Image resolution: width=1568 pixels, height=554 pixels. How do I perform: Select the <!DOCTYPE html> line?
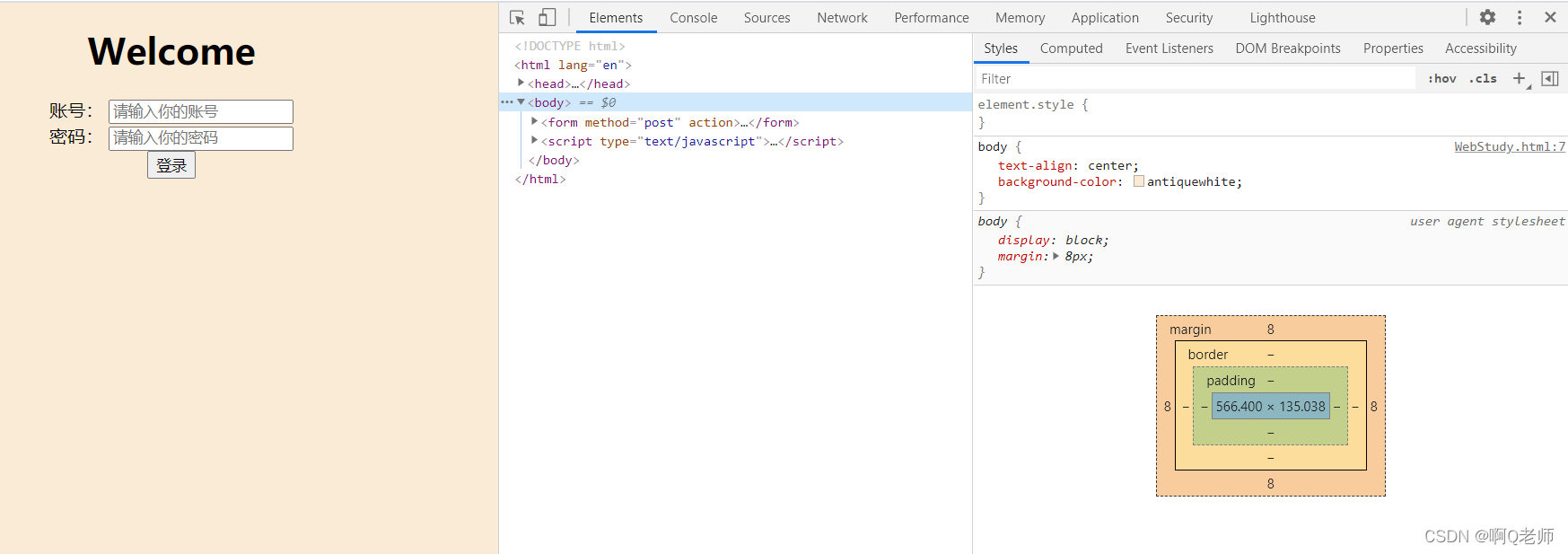click(570, 46)
